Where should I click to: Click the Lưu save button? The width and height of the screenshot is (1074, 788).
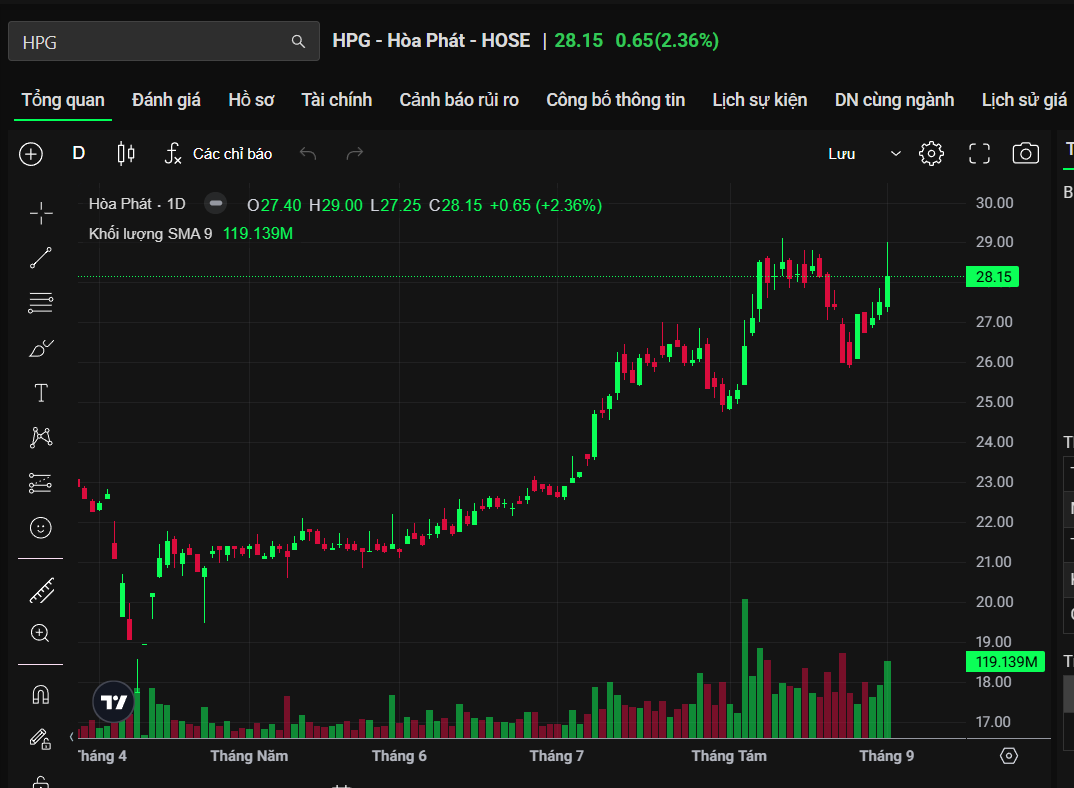click(842, 154)
